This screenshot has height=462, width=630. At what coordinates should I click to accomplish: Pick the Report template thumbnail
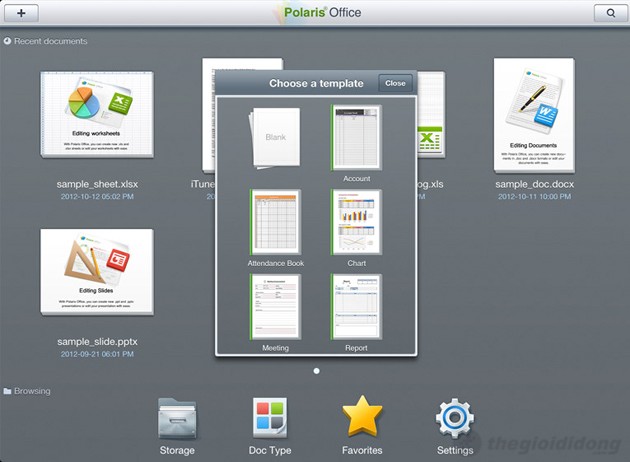click(356, 307)
